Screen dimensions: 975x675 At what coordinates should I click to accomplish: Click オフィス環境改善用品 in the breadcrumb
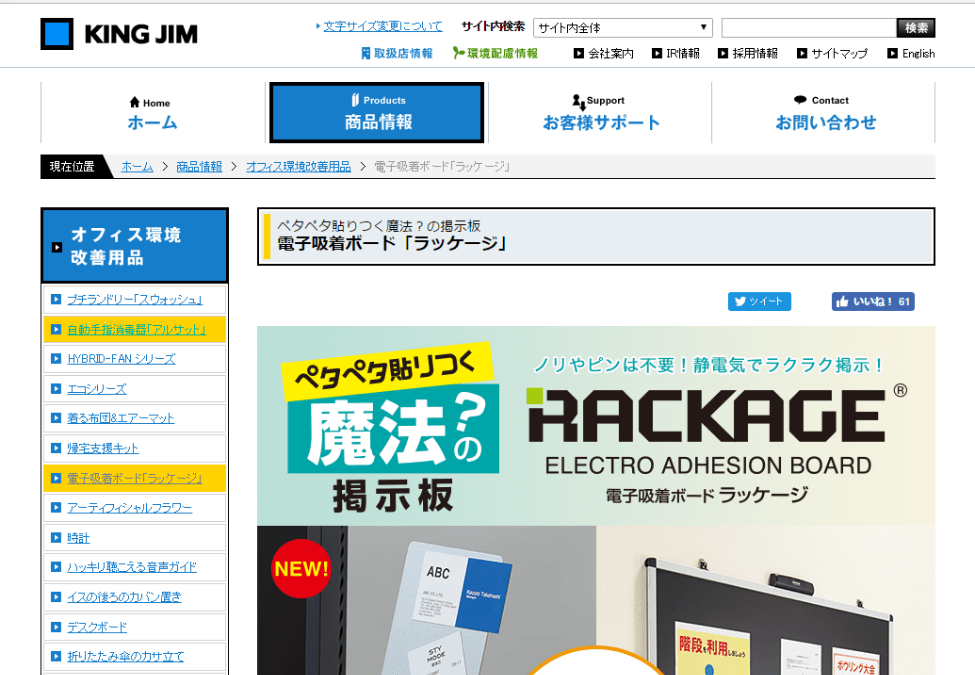298,167
